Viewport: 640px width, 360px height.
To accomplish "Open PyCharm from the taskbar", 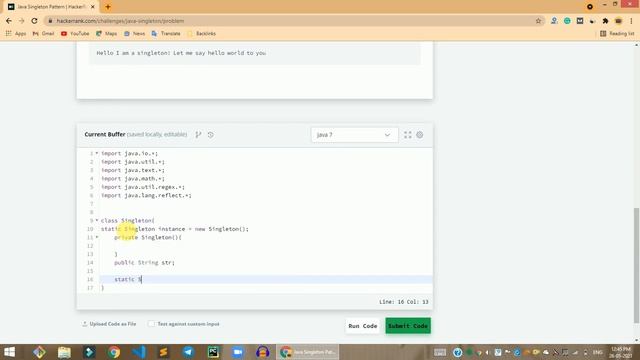I will 213,352.
